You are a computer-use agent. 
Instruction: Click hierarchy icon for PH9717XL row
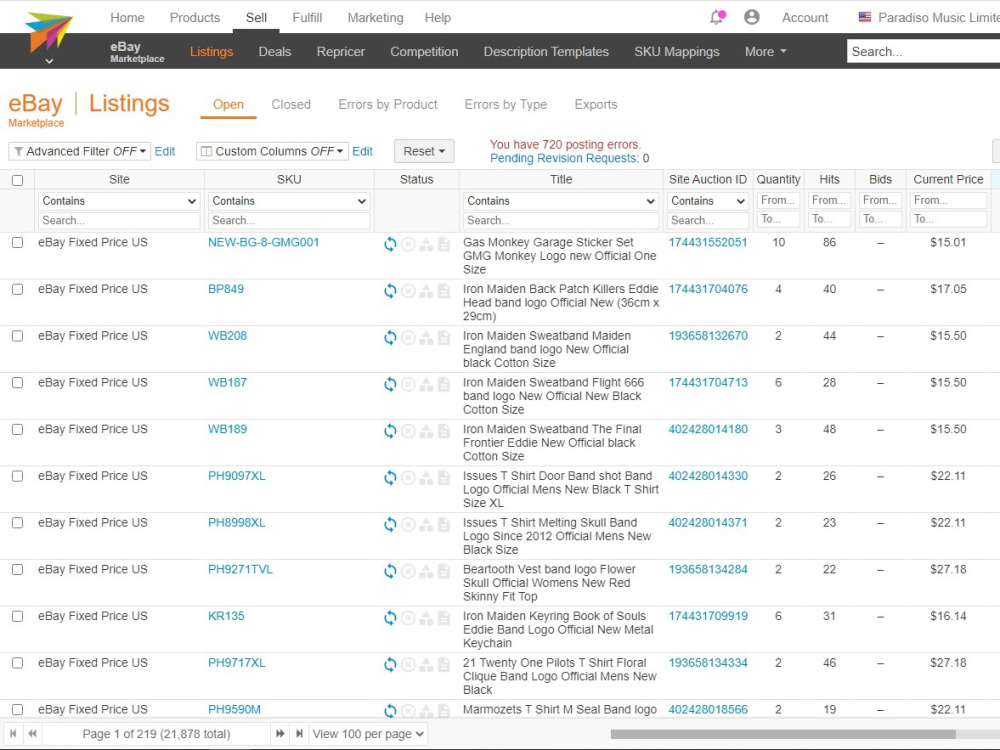pyautogui.click(x=426, y=664)
